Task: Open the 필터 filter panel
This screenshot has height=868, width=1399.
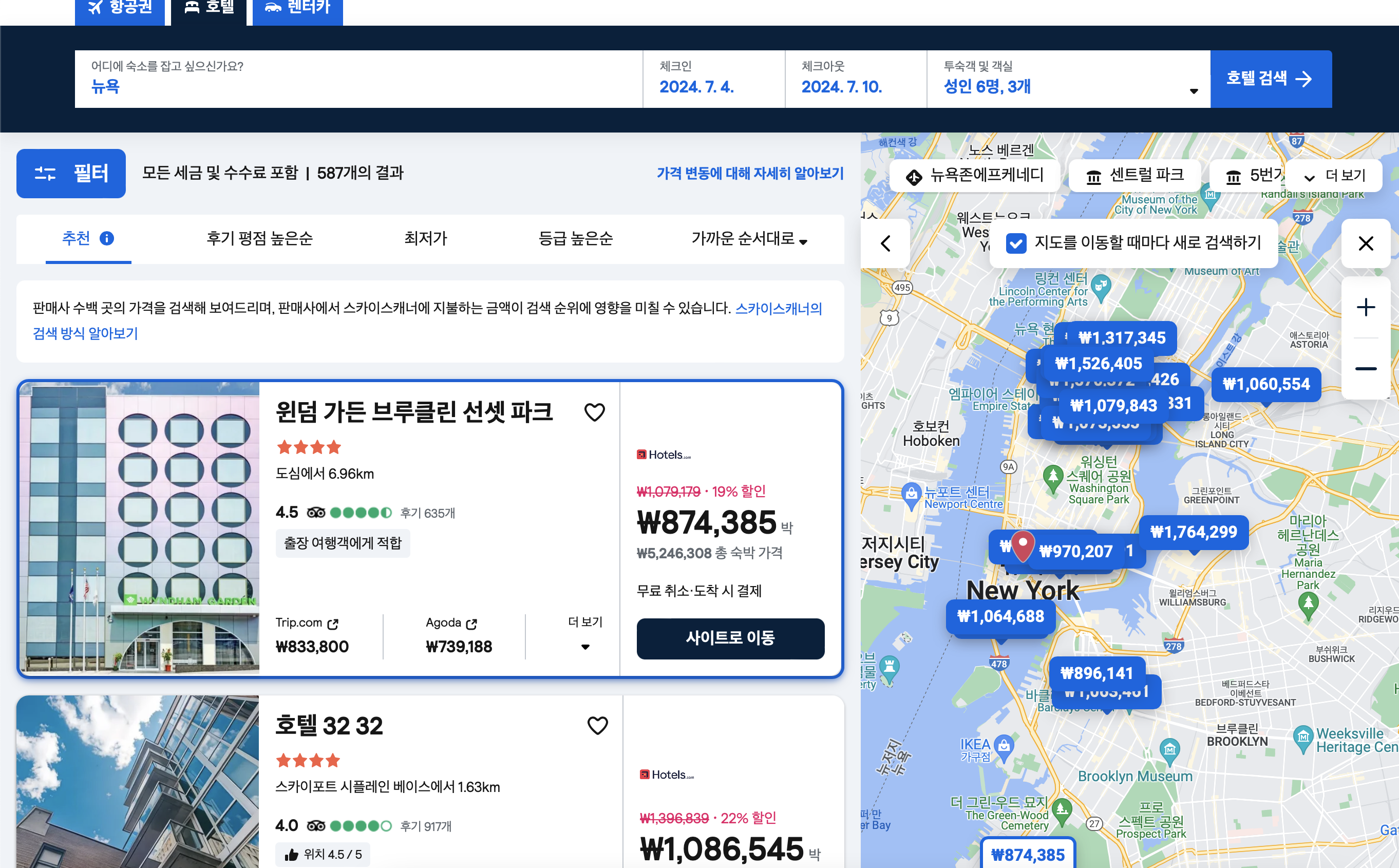Action: coord(71,174)
